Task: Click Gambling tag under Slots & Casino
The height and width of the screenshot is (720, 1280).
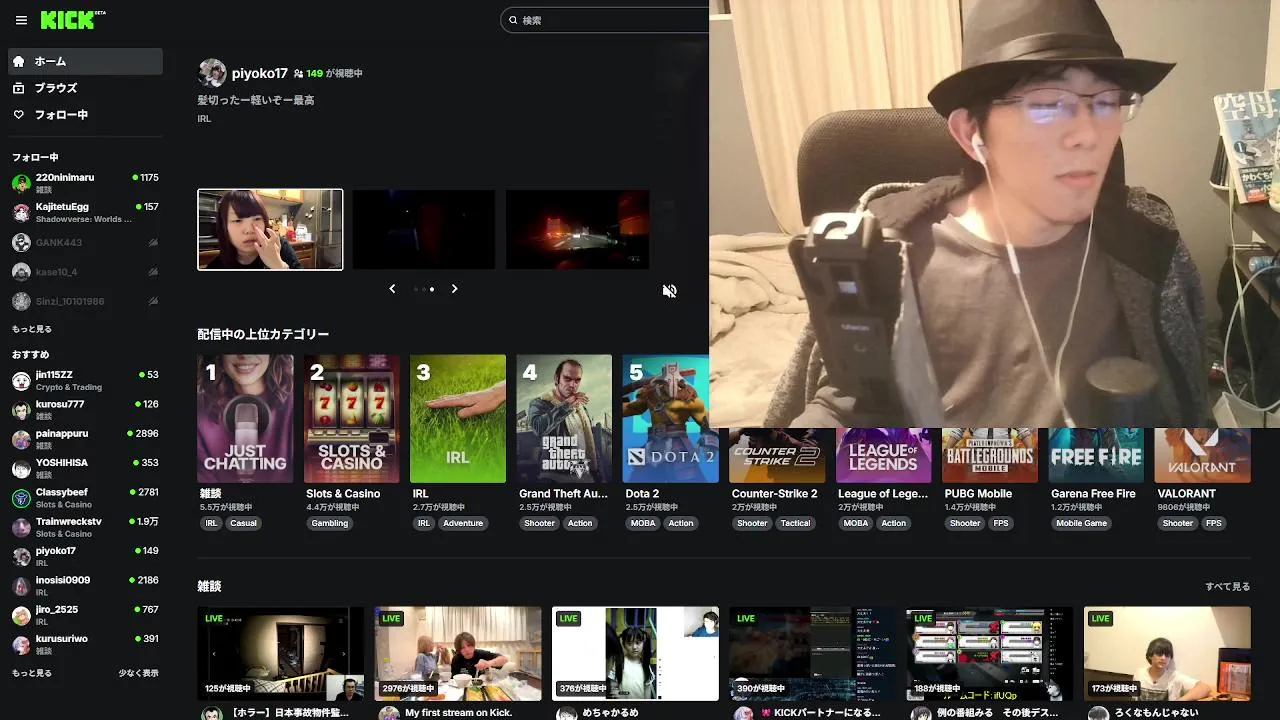Action: click(330, 523)
